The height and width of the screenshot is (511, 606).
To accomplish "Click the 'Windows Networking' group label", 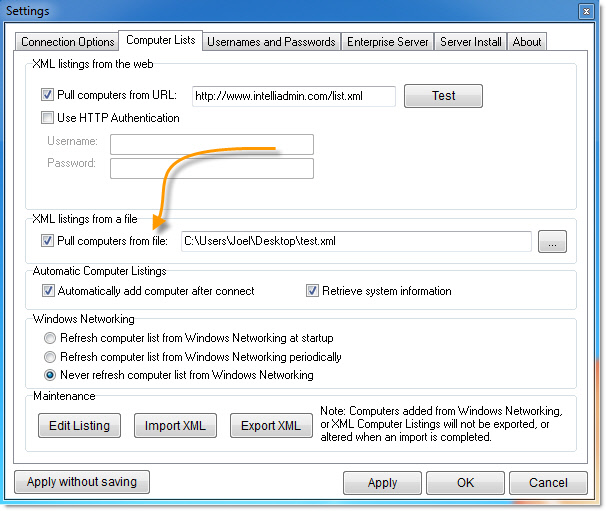I will 84,319.
